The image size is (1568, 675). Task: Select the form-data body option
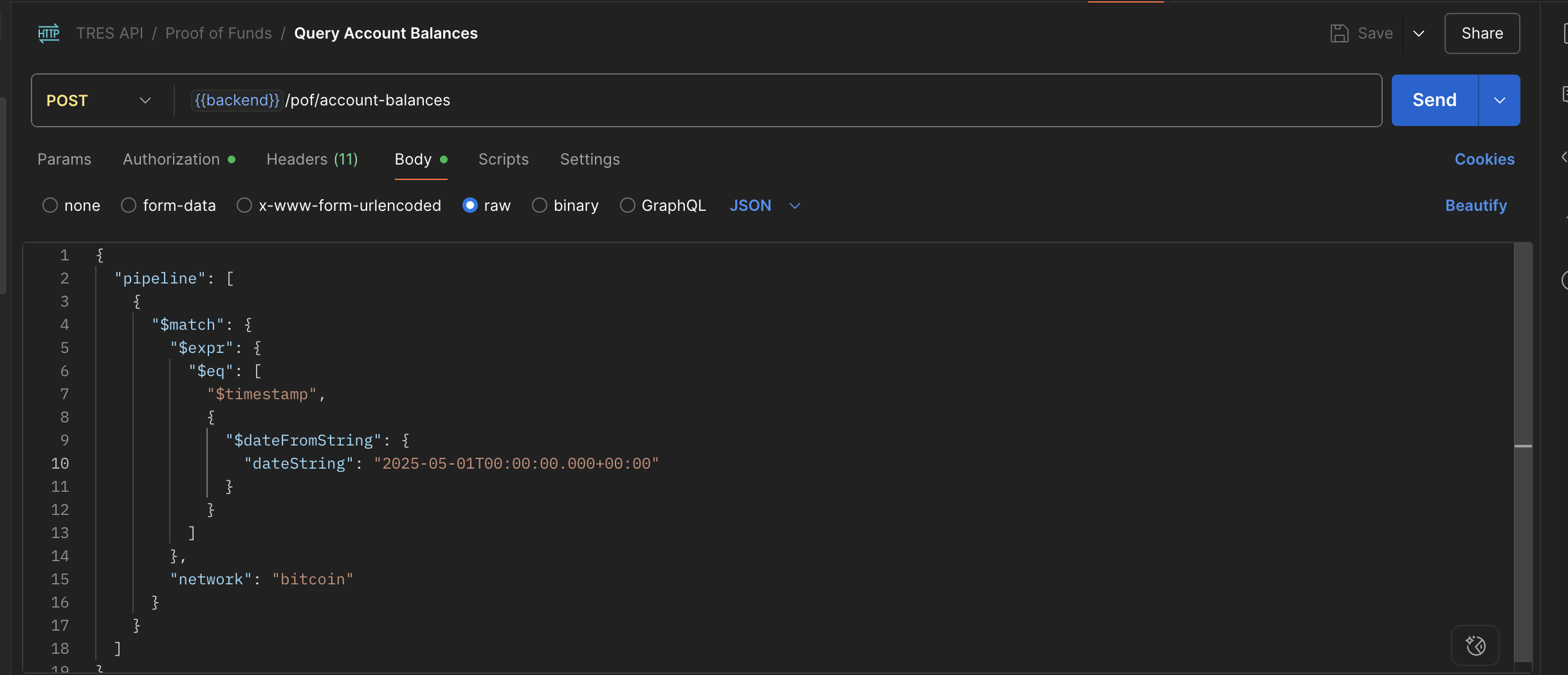point(129,206)
